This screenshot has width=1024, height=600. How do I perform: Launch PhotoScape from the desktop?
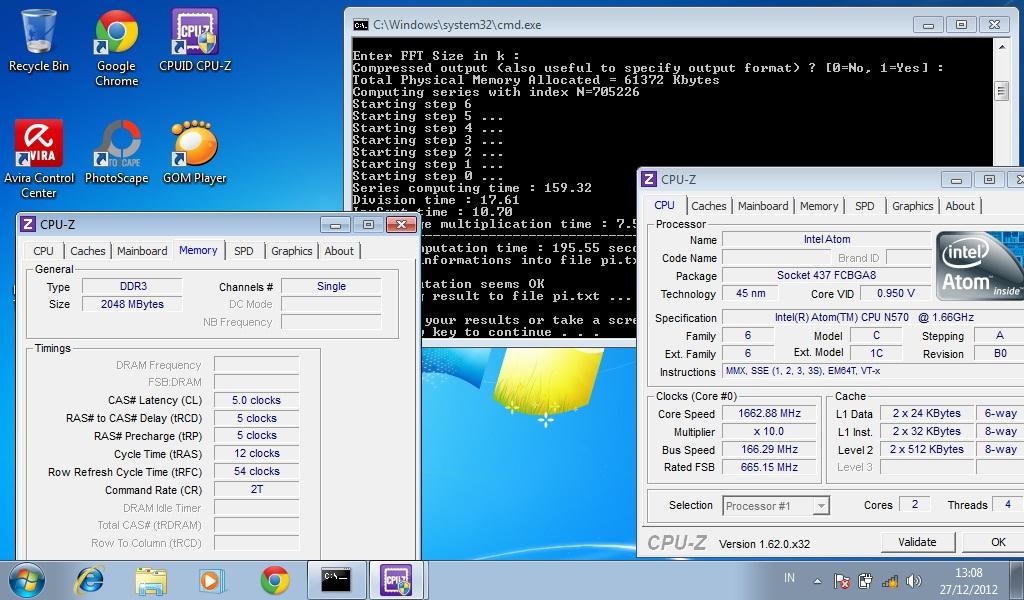pos(116,151)
